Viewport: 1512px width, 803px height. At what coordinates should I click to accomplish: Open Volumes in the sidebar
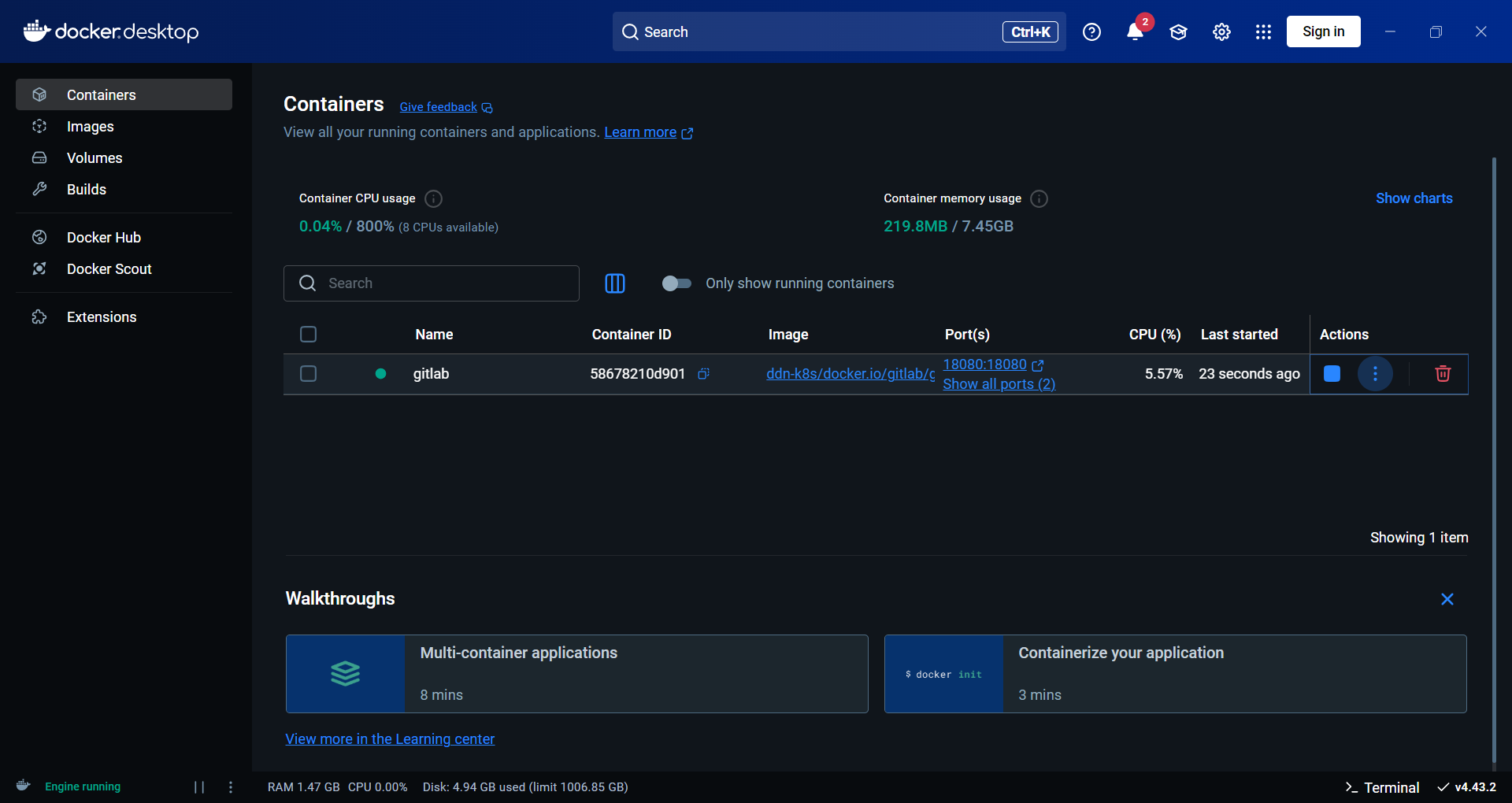click(94, 158)
